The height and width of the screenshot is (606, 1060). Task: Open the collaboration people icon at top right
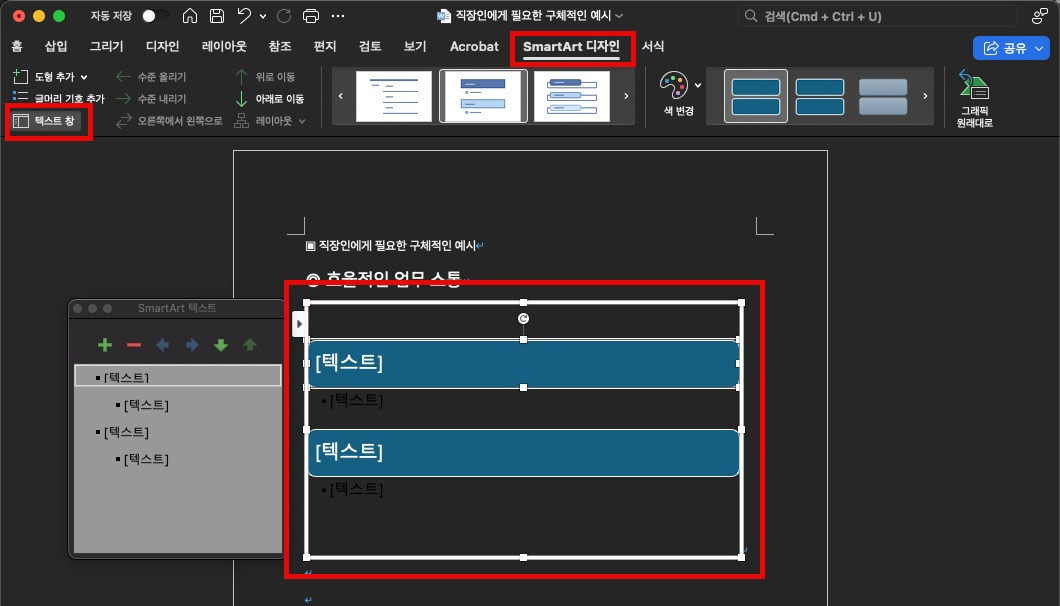1040,16
